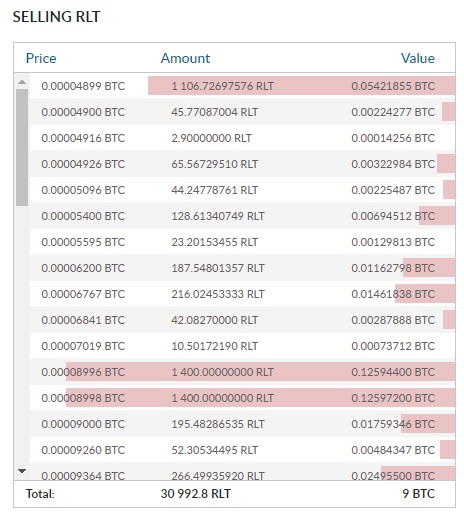Click the scroll down arrow in order list
Image resolution: width=464 pixels, height=515 pixels.
[x=22, y=471]
